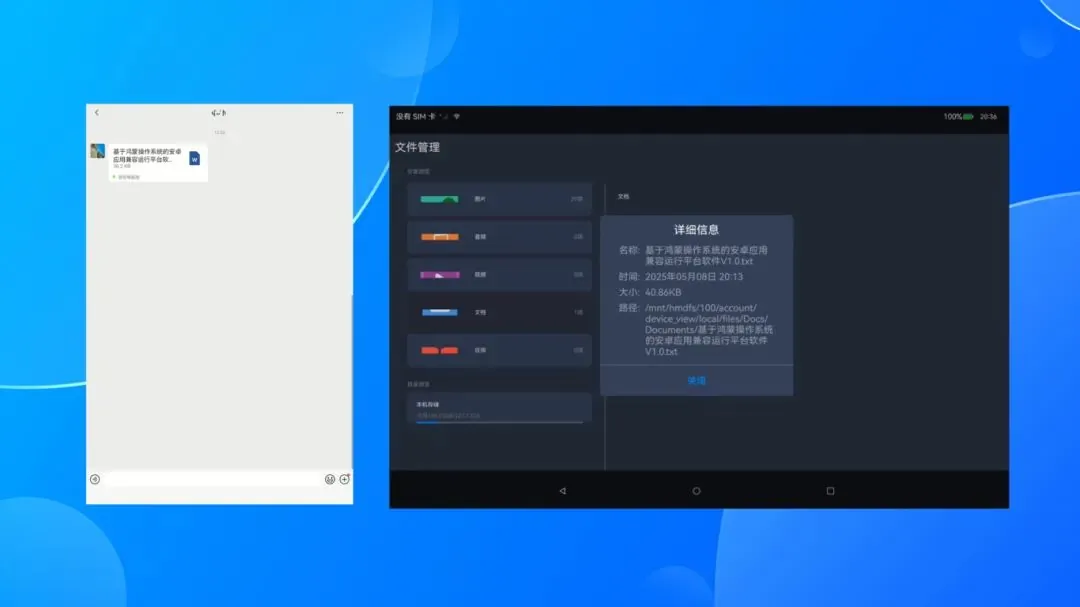Click the chat contact name at window top
This screenshot has width=1080, height=607.
pos(219,112)
